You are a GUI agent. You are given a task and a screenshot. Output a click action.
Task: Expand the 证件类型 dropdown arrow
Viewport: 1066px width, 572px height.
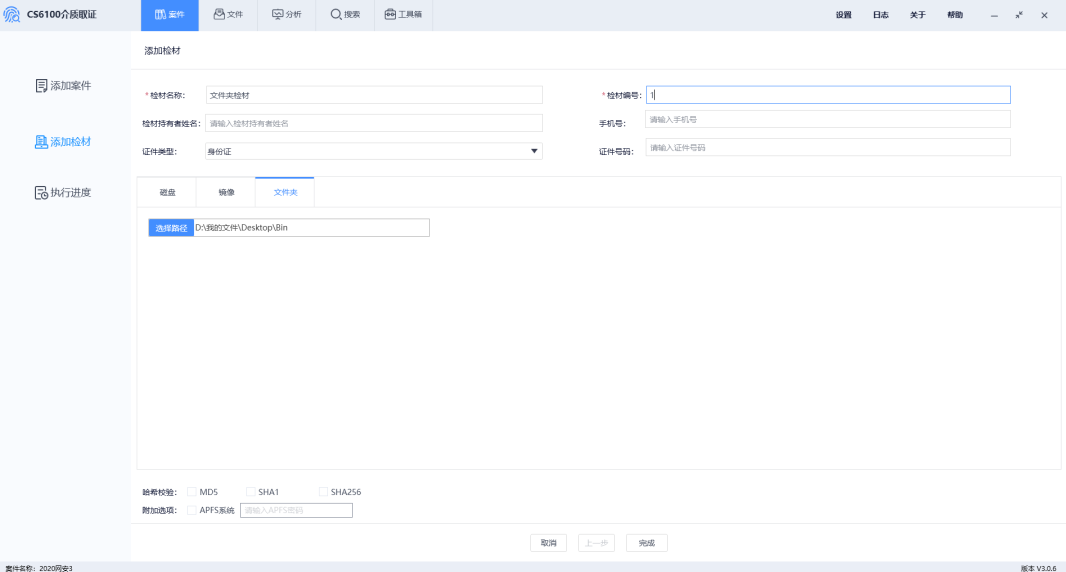coord(534,151)
